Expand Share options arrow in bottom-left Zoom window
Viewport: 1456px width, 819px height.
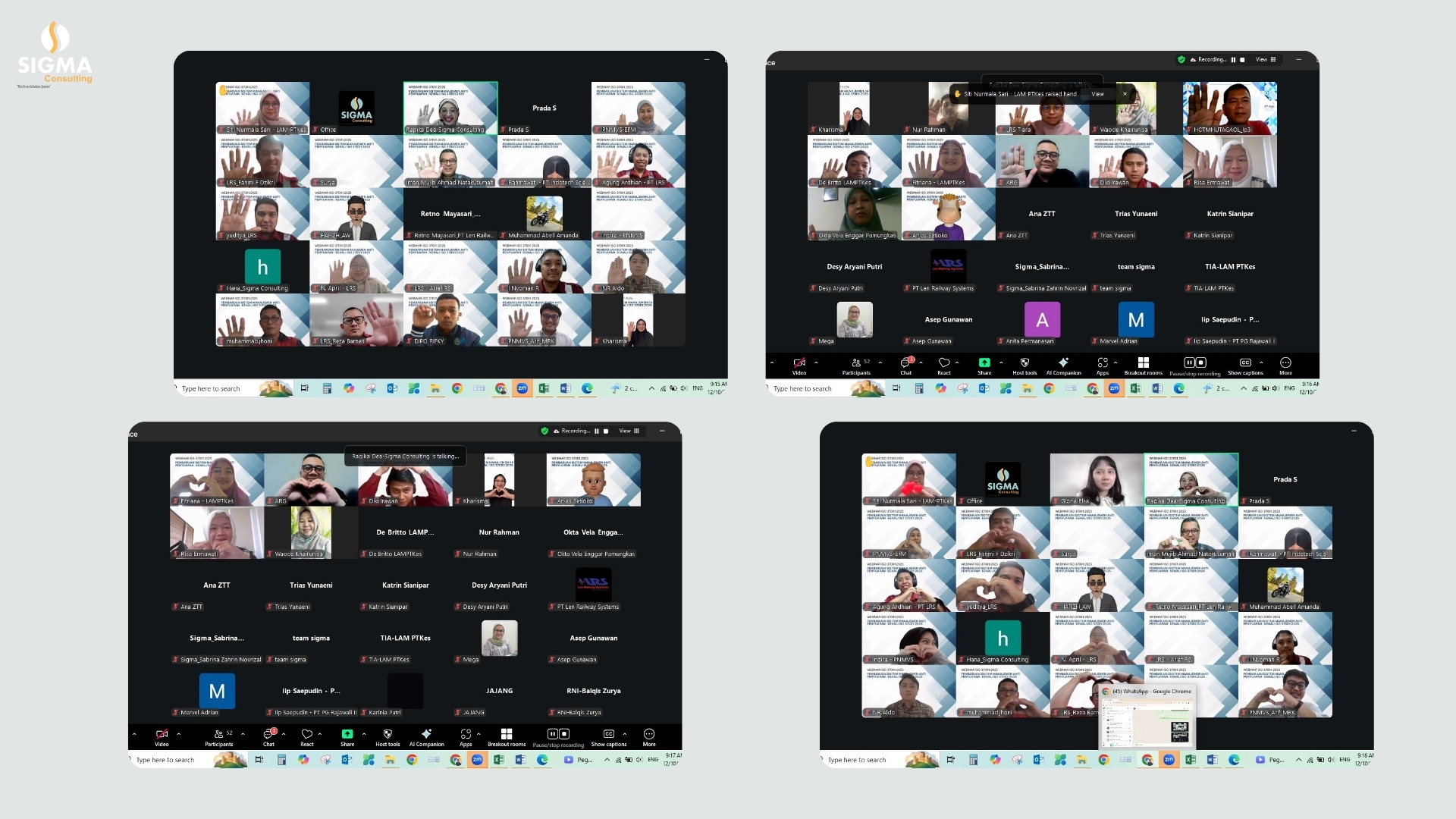tap(364, 734)
